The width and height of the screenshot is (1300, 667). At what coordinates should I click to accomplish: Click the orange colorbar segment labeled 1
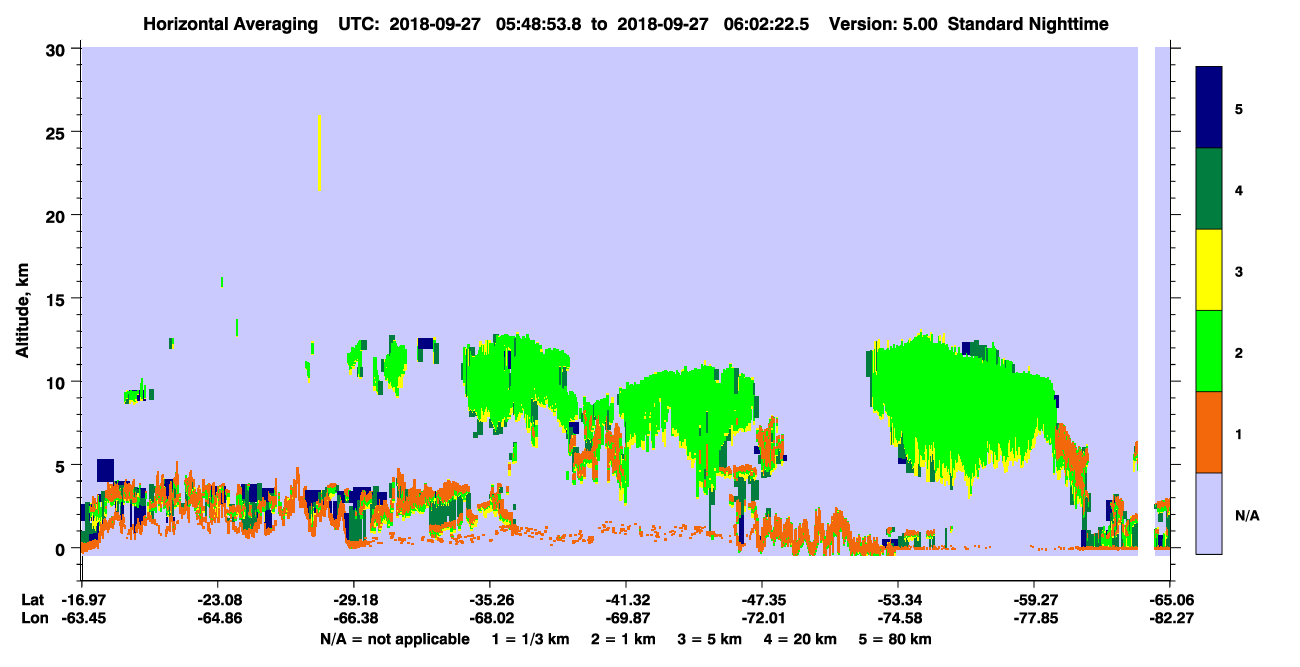pyautogui.click(x=1209, y=432)
